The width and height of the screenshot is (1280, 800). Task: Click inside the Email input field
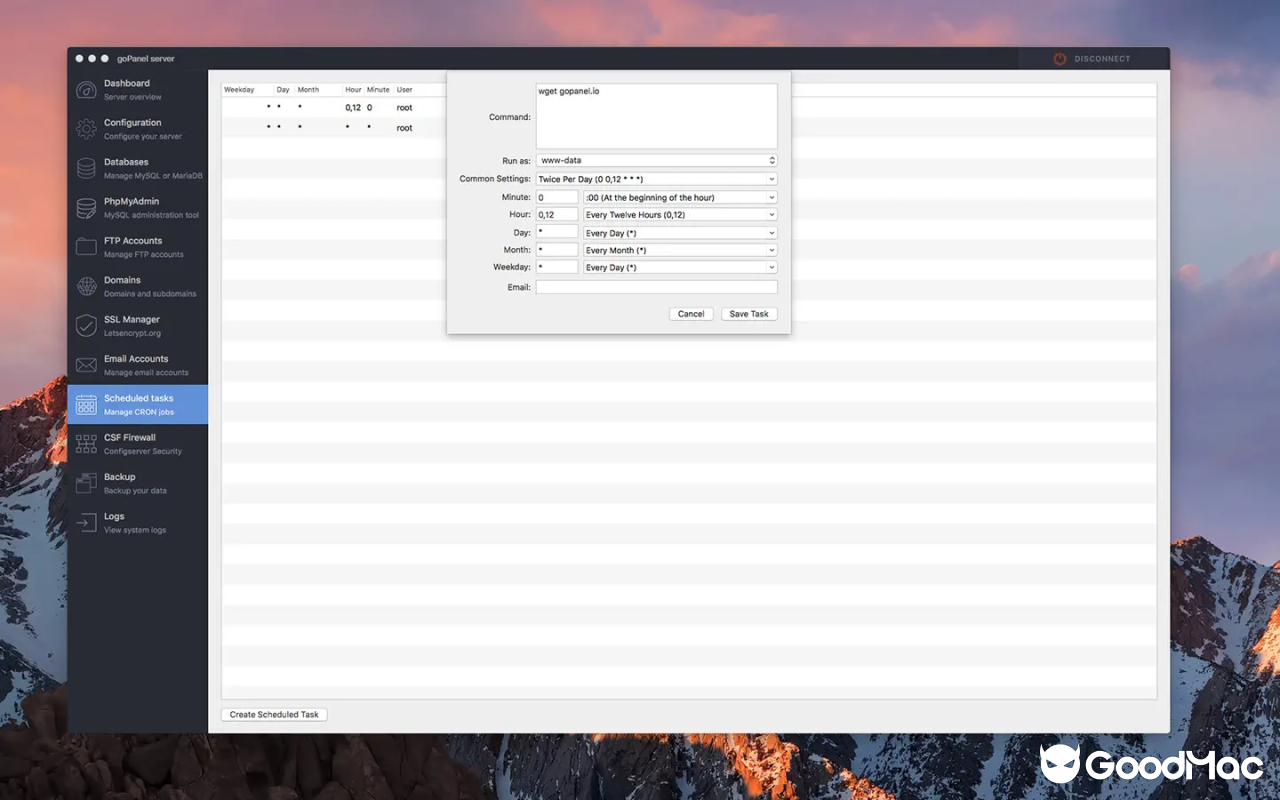(x=656, y=286)
